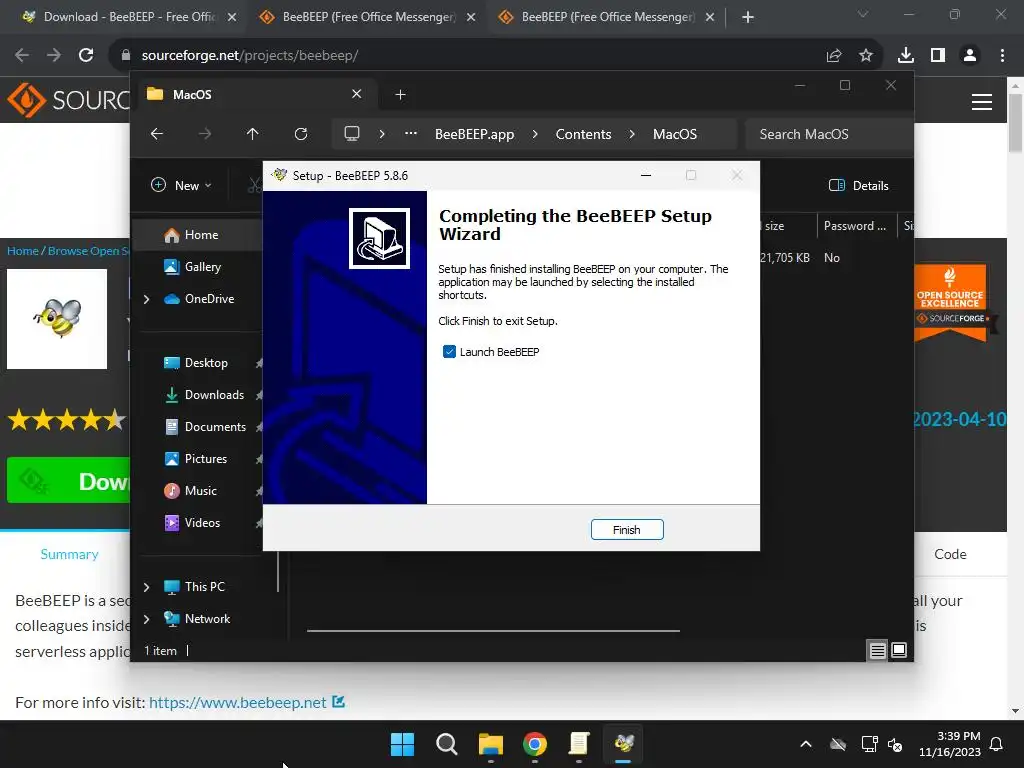Toggle Chrome side panel
The image size is (1024, 768).
pyautogui.click(x=938, y=56)
